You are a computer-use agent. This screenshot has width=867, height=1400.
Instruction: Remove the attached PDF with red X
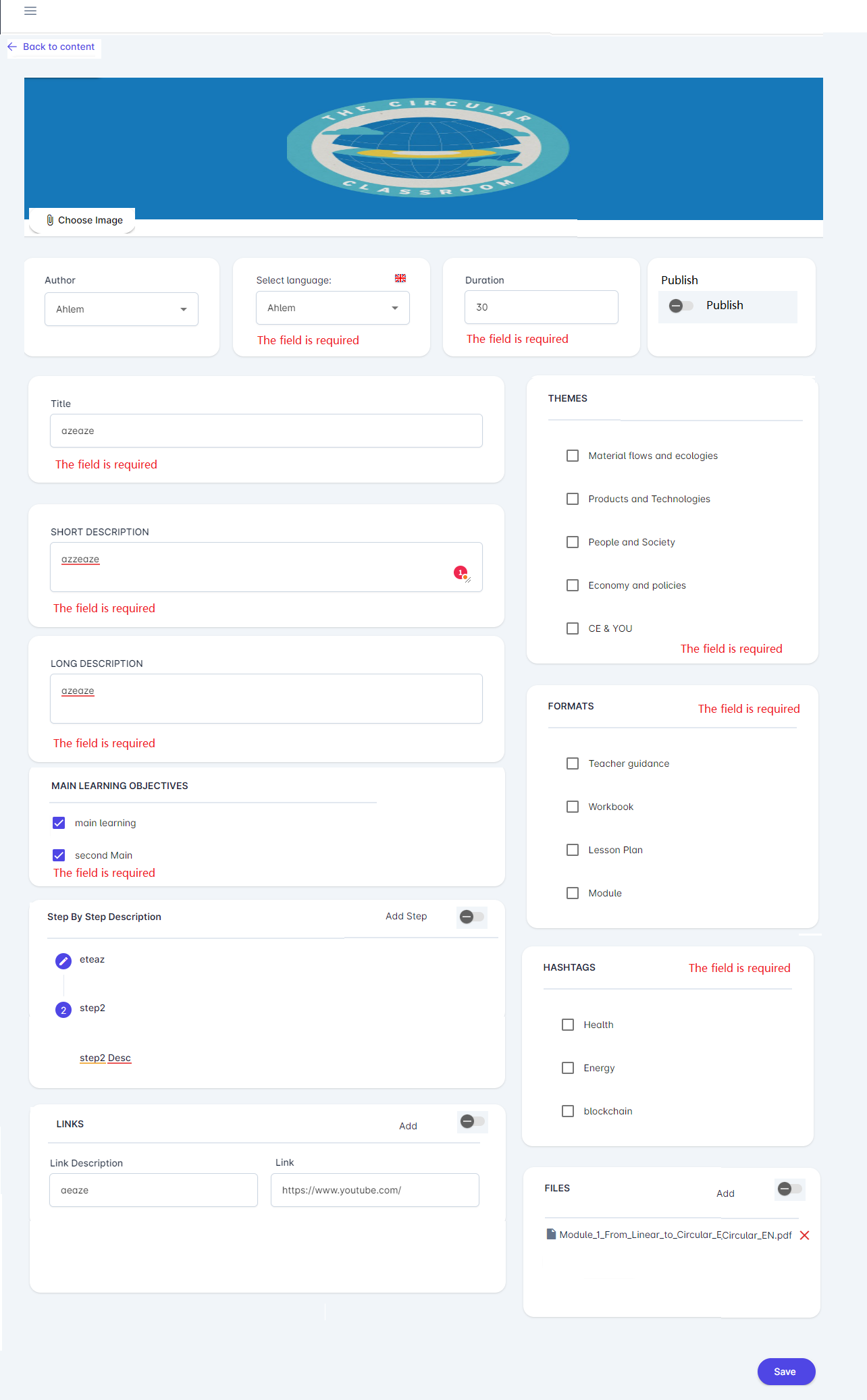(804, 1235)
